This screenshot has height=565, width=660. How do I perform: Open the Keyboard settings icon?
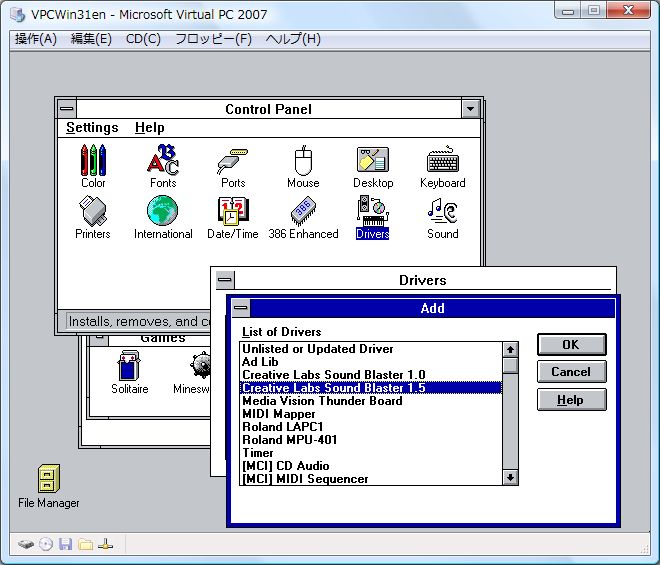(x=443, y=166)
